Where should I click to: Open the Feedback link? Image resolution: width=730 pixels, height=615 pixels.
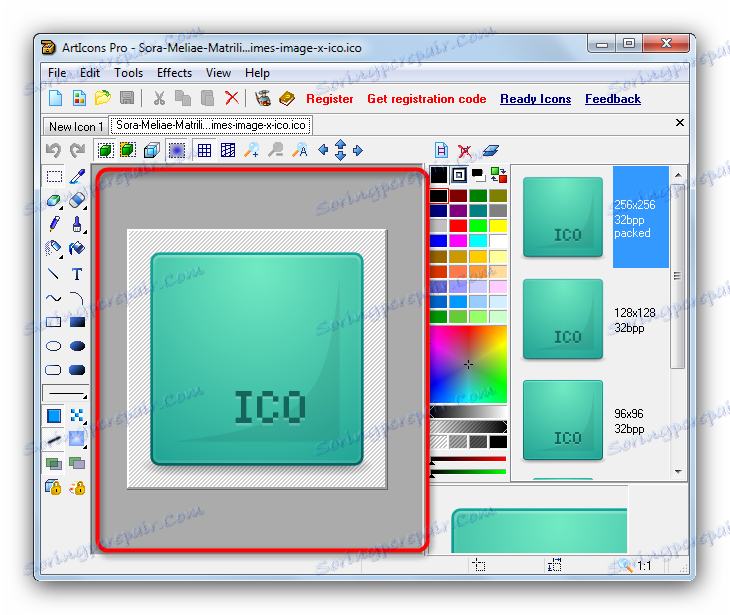[613, 99]
